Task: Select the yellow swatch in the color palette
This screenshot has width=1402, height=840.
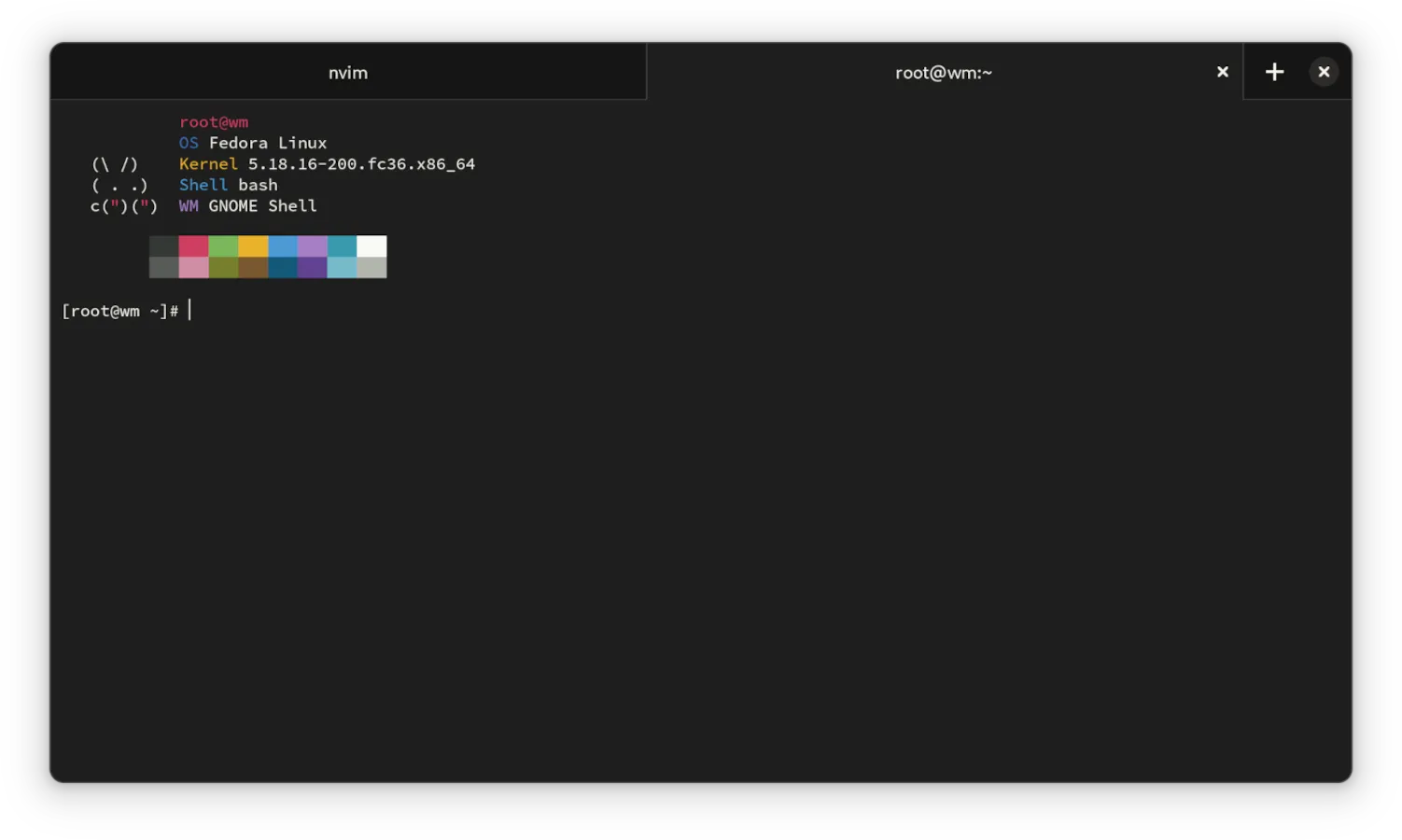Action: 253,245
